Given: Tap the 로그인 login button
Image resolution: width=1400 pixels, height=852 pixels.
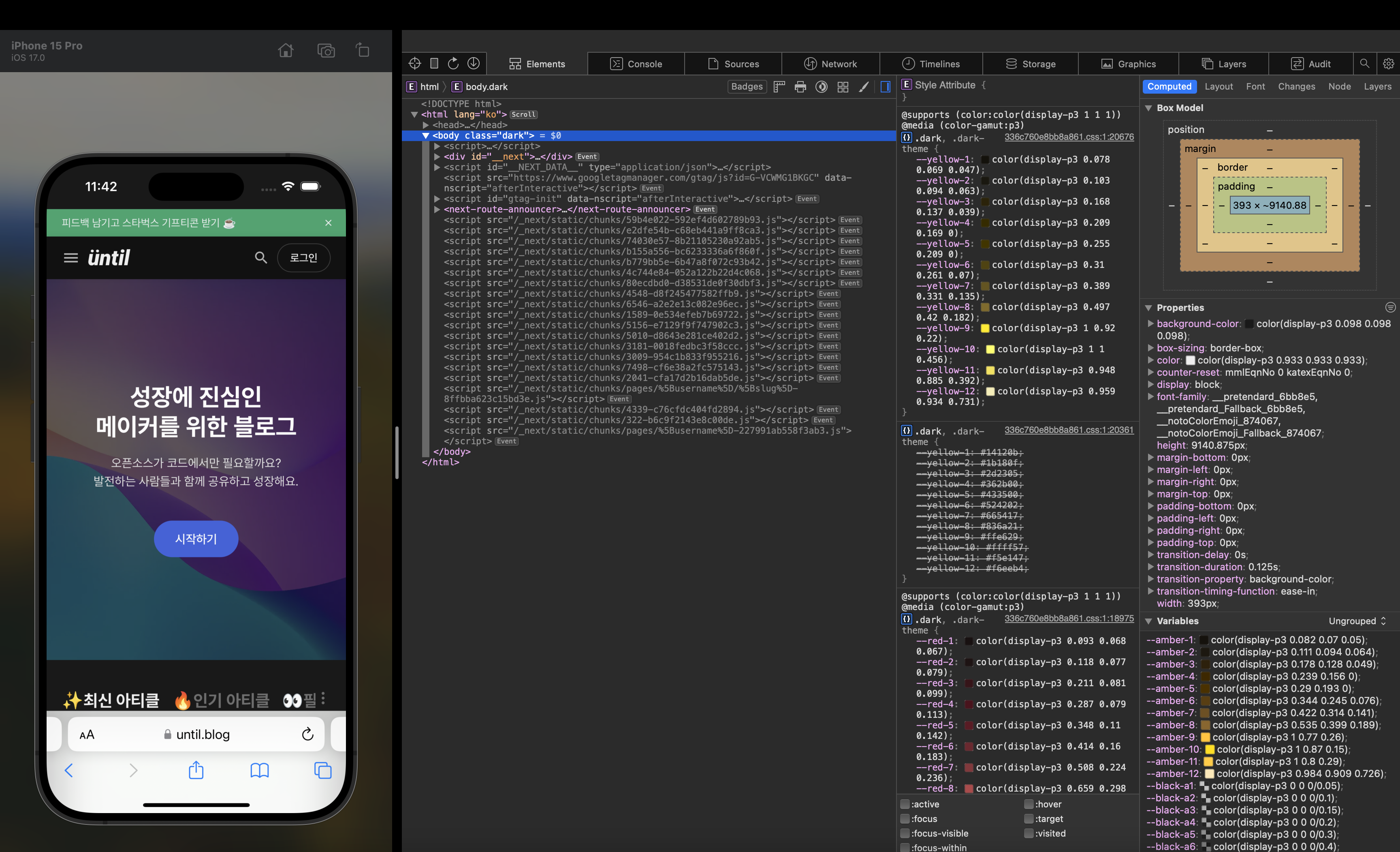Looking at the screenshot, I should click(303, 257).
